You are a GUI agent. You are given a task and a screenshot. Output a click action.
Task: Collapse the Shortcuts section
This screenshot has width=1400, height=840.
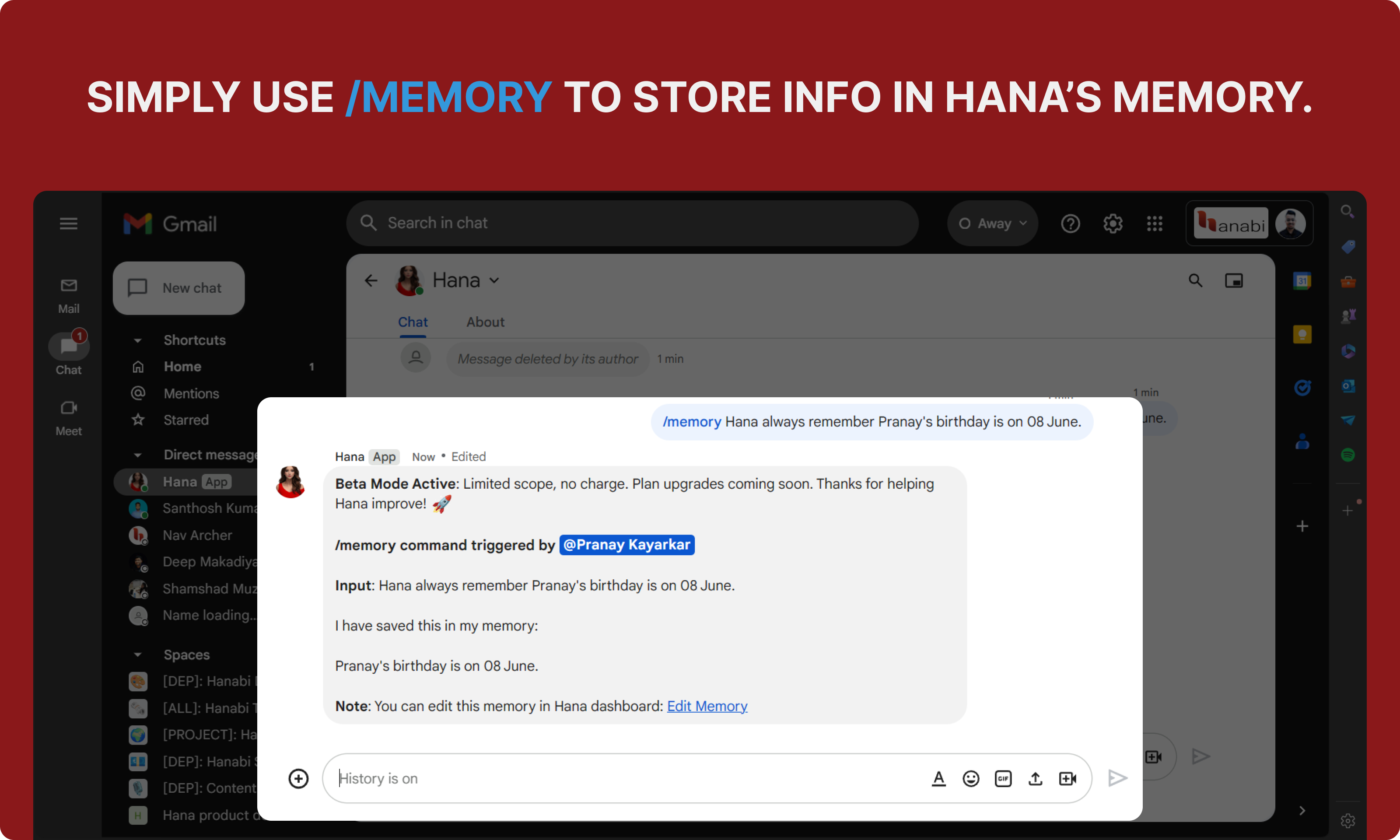pyautogui.click(x=137, y=340)
